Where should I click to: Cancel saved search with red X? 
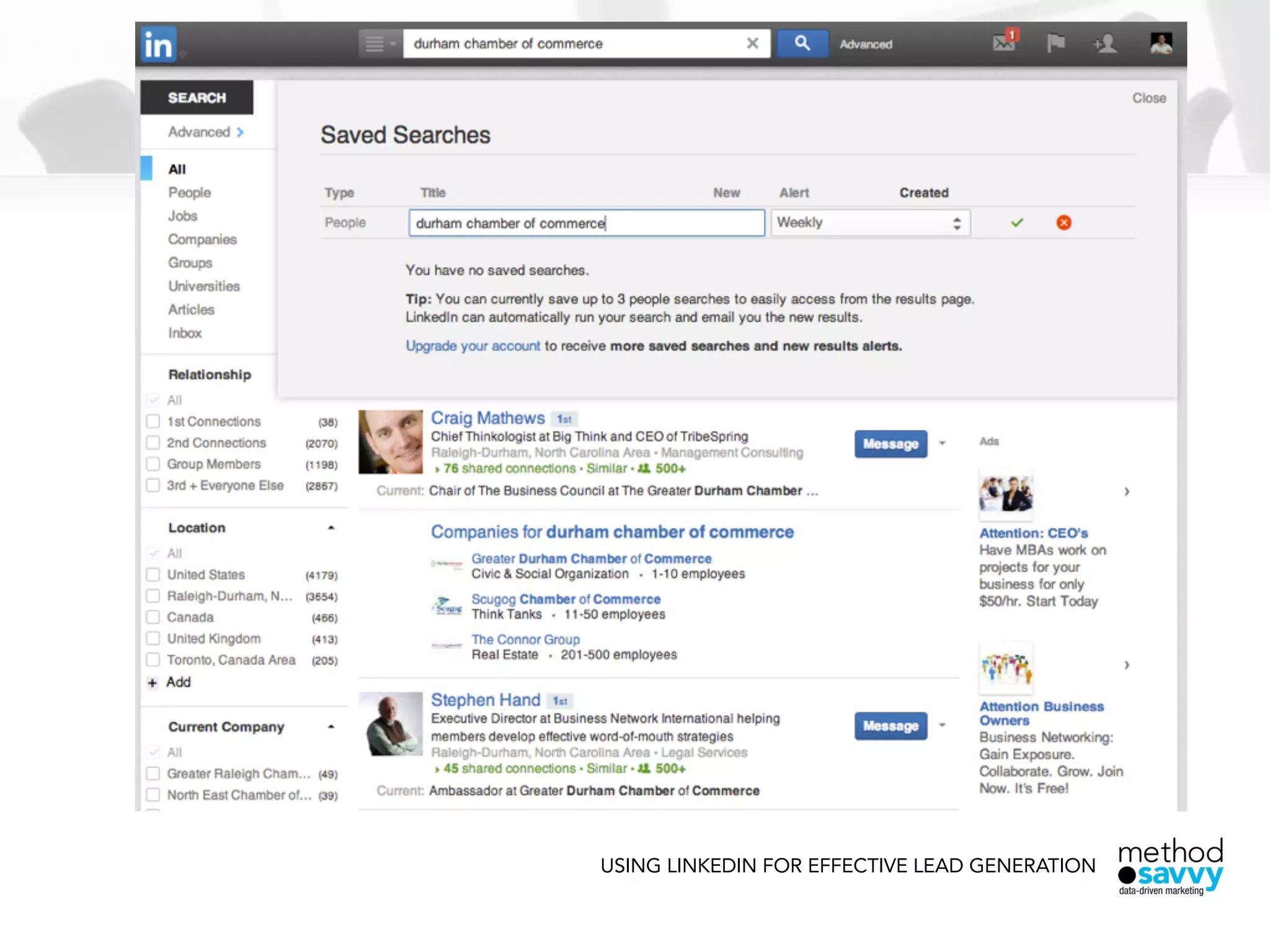tap(1064, 223)
